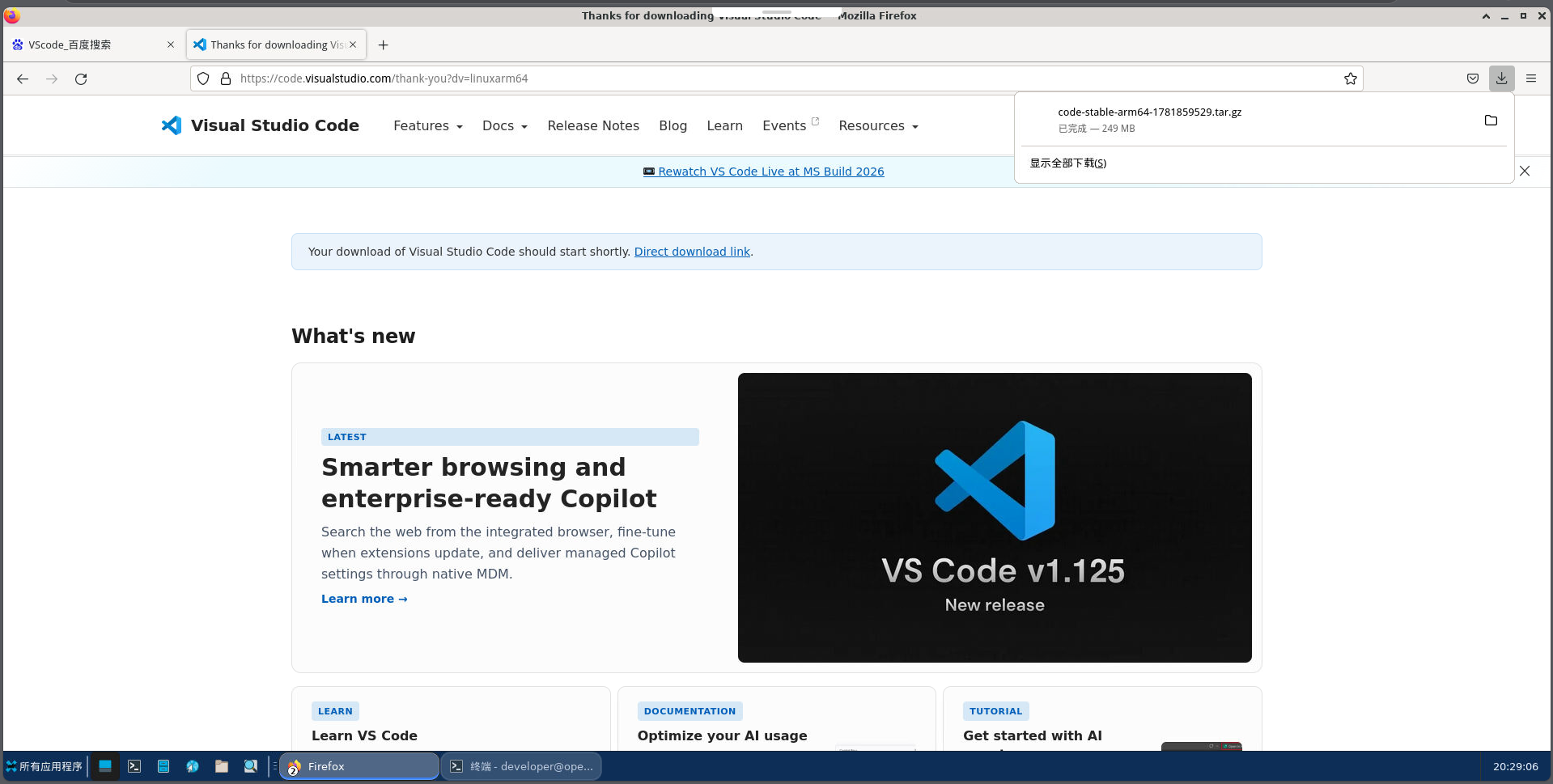The width and height of the screenshot is (1553, 784).
Task: Click the TUTORIAL badge label
Action: click(x=995, y=711)
